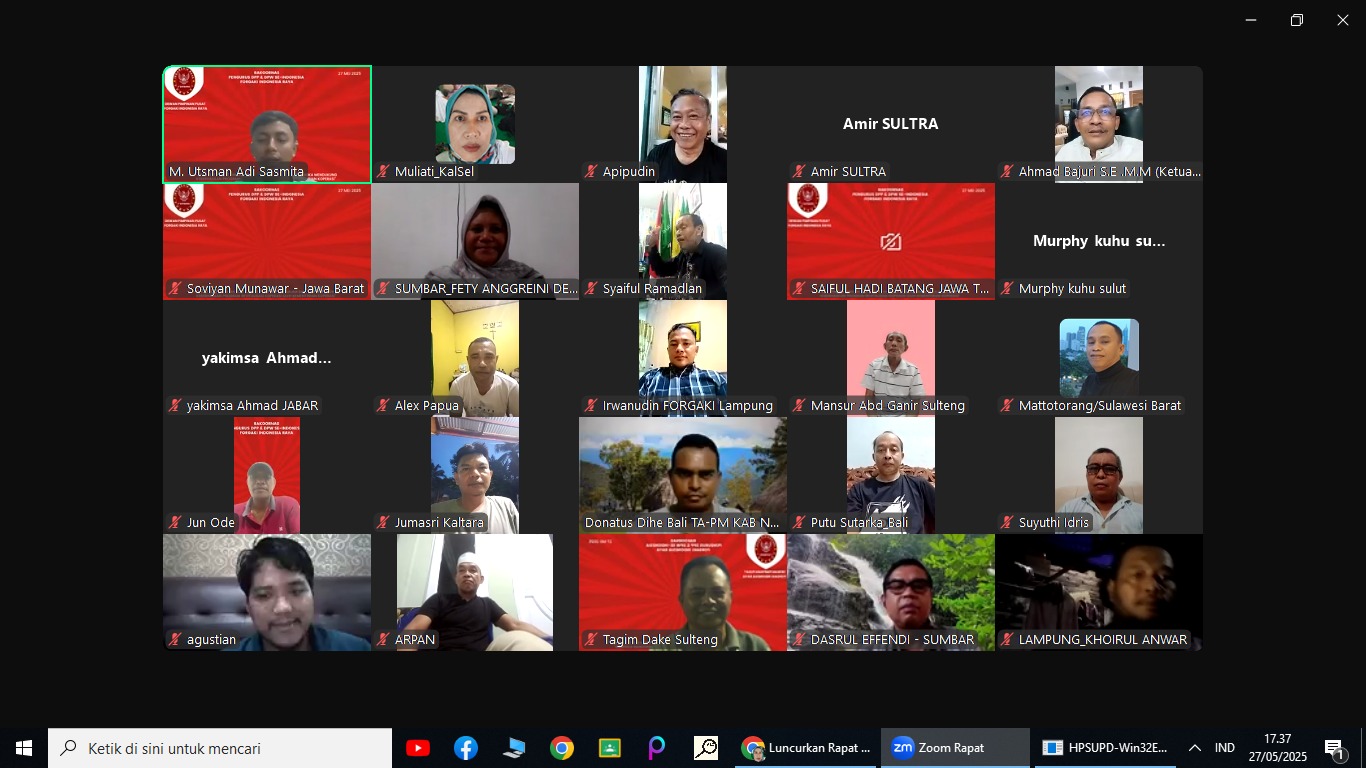
Task: Click muted mic icon on Alex Papua
Action: point(383,406)
